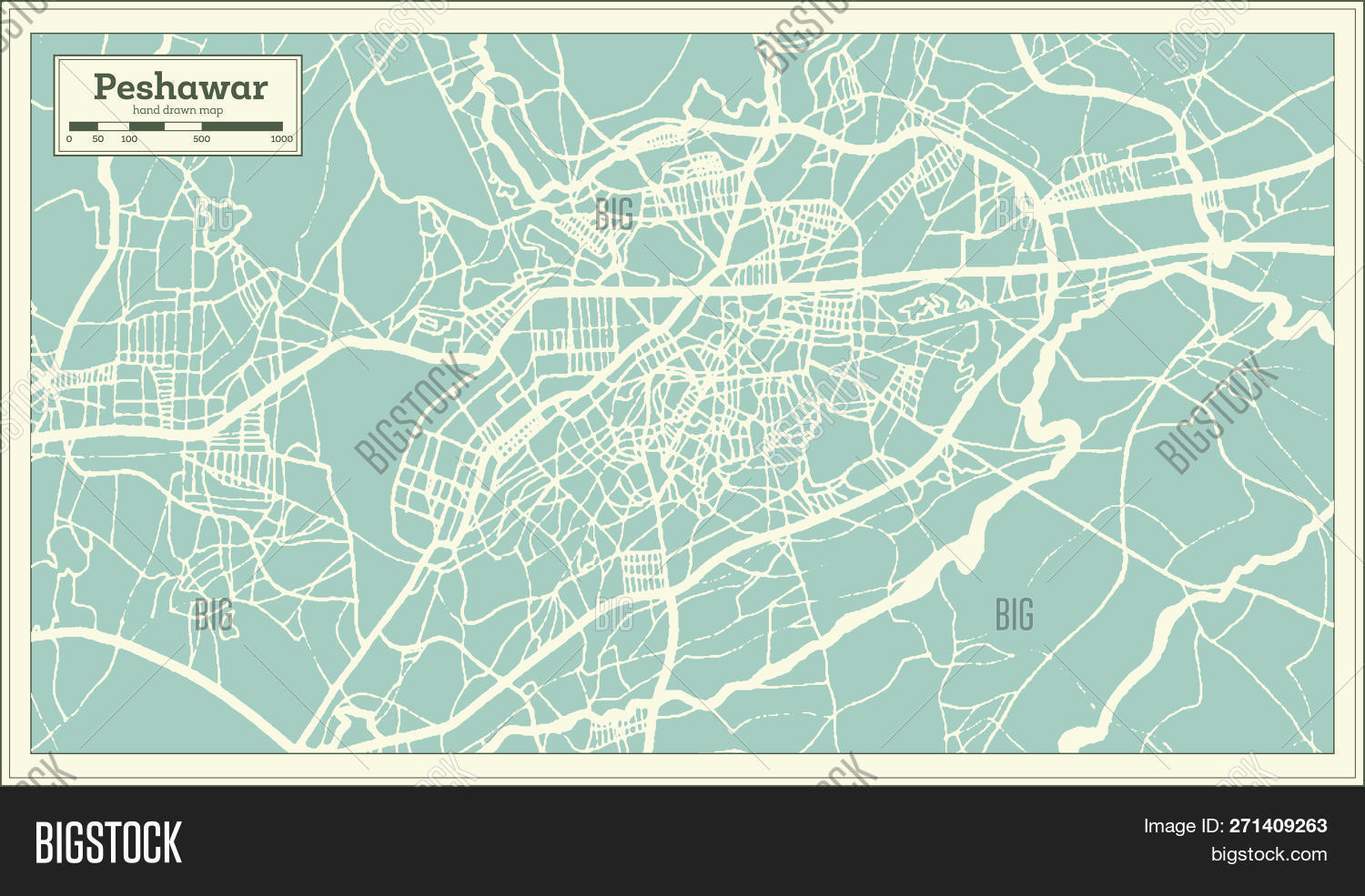Click the BIGSTOCK logo in footer
The height and width of the screenshot is (896, 1365).
tap(108, 842)
